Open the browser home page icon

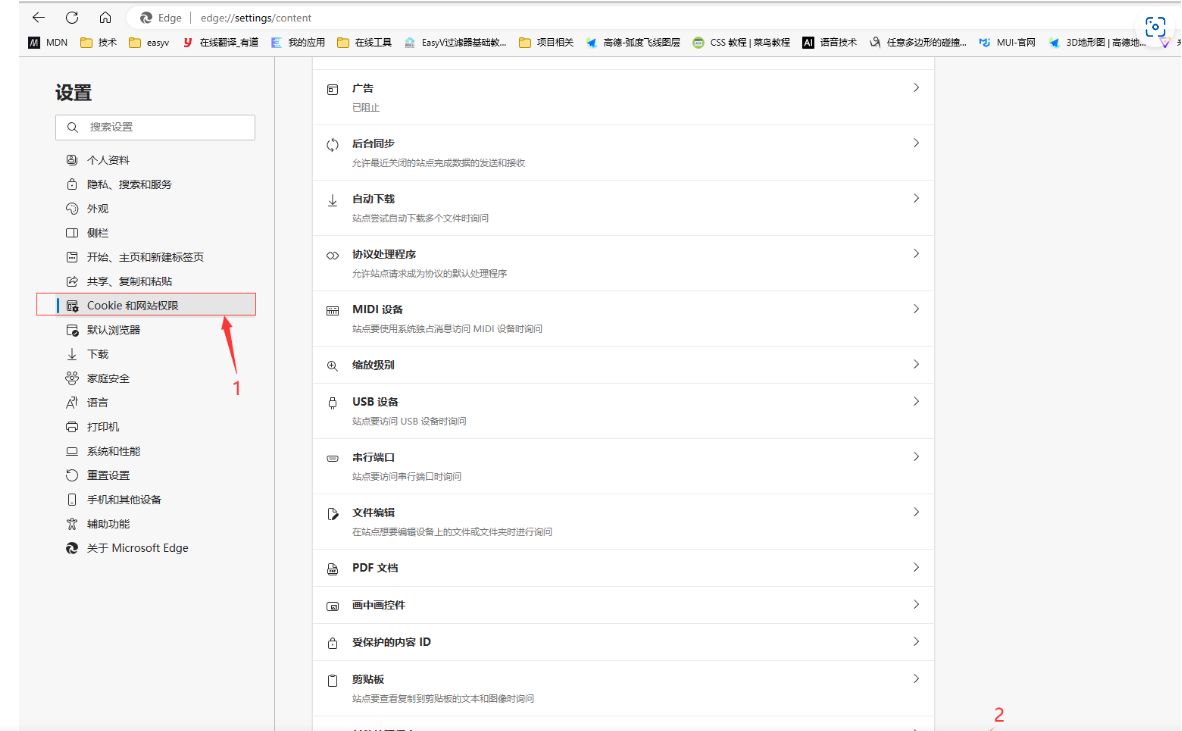click(x=106, y=17)
